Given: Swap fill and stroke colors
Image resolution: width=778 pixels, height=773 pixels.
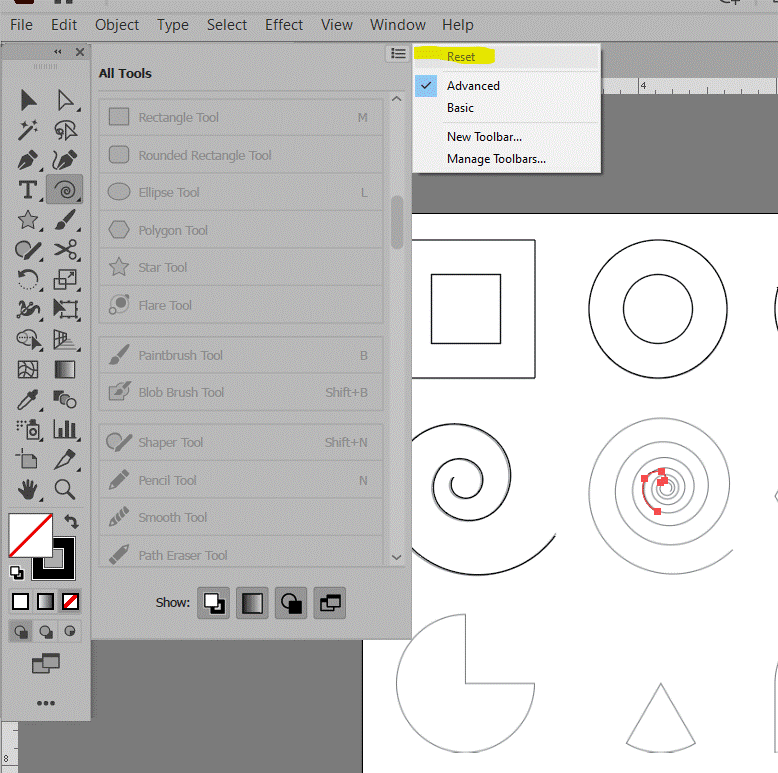Looking at the screenshot, I should (71, 522).
